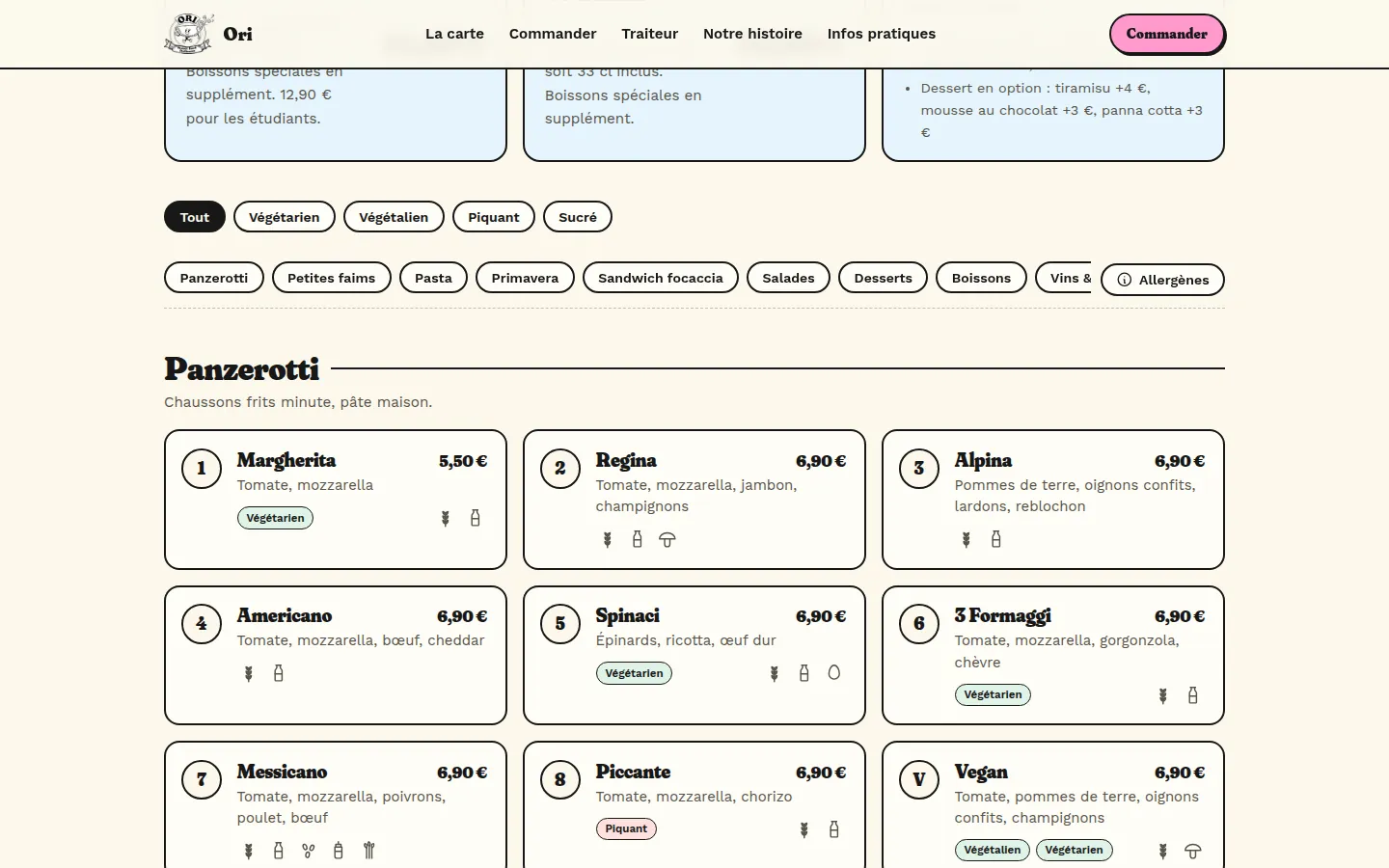Open the Allergènes info button
Screen dimensions: 1389x868
click(x=1162, y=280)
